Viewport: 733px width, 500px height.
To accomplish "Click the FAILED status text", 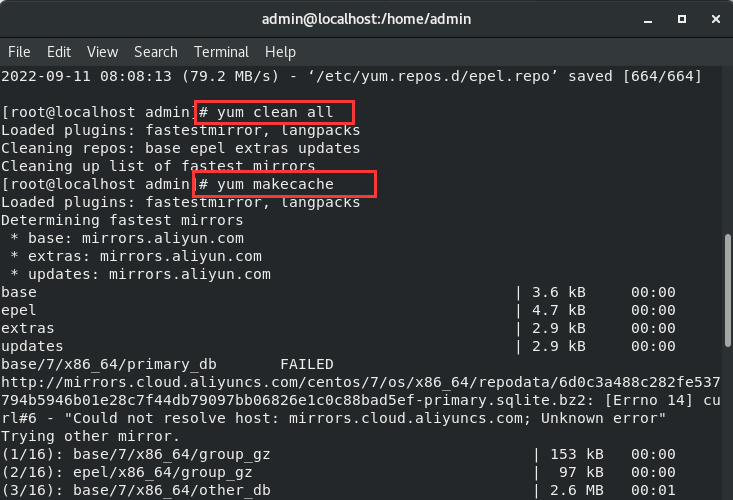I will tap(306, 364).
